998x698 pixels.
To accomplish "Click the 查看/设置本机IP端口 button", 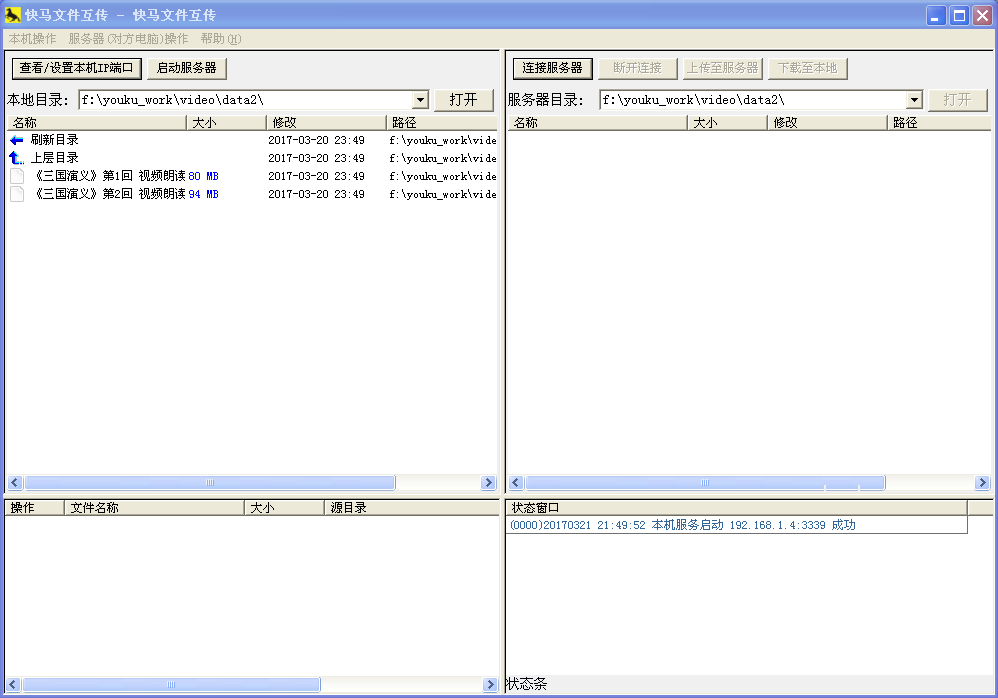I will [x=75, y=68].
